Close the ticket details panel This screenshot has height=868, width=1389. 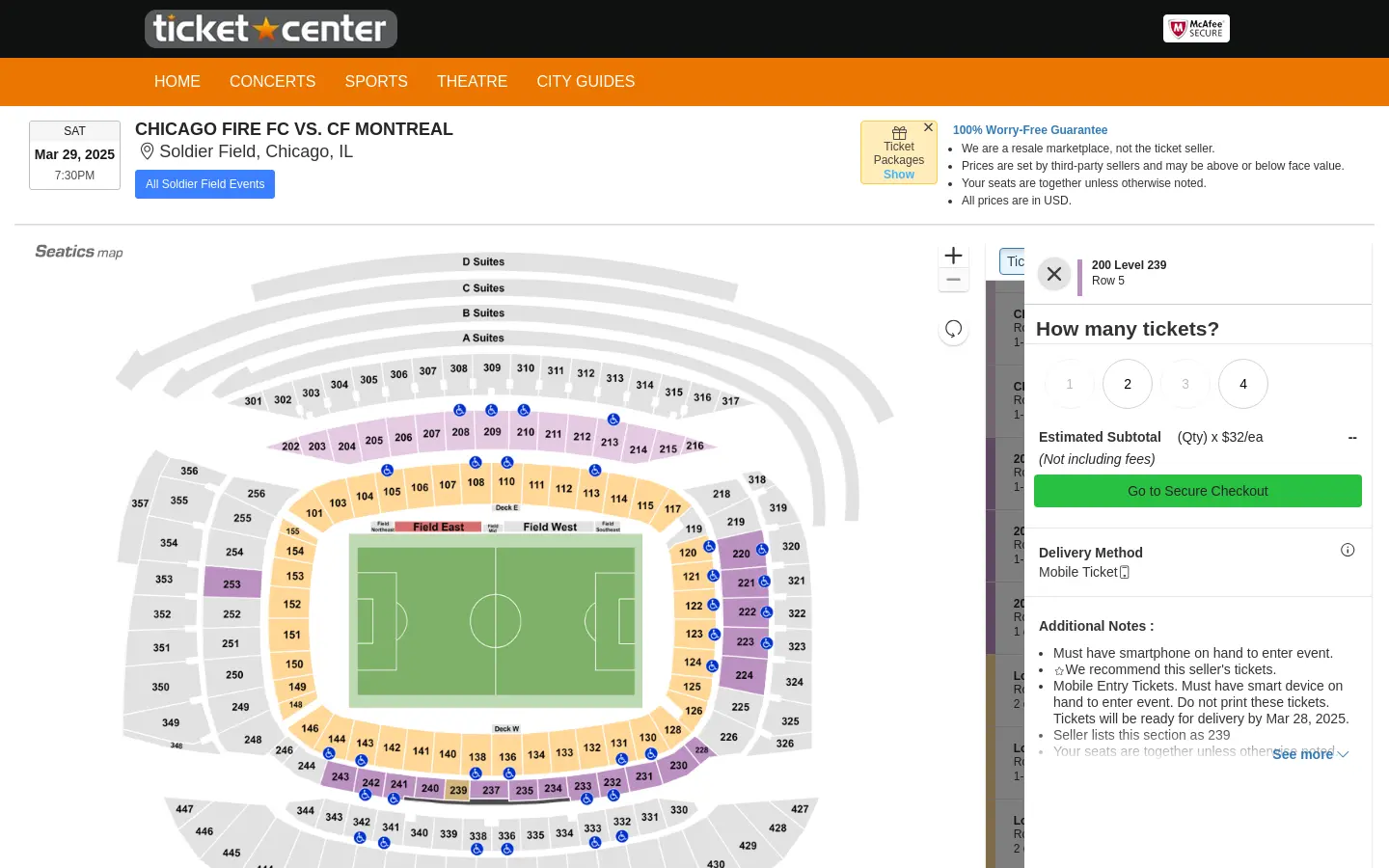(1054, 274)
